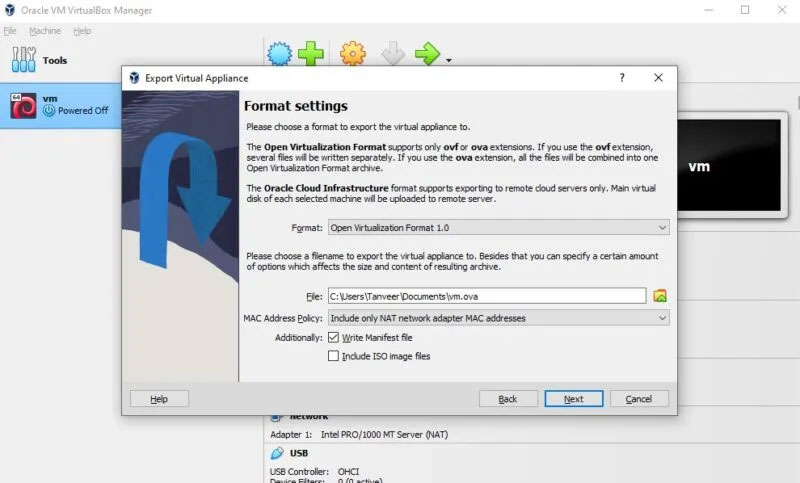
Task: Click the vm preview thumbnail
Action: [730, 165]
